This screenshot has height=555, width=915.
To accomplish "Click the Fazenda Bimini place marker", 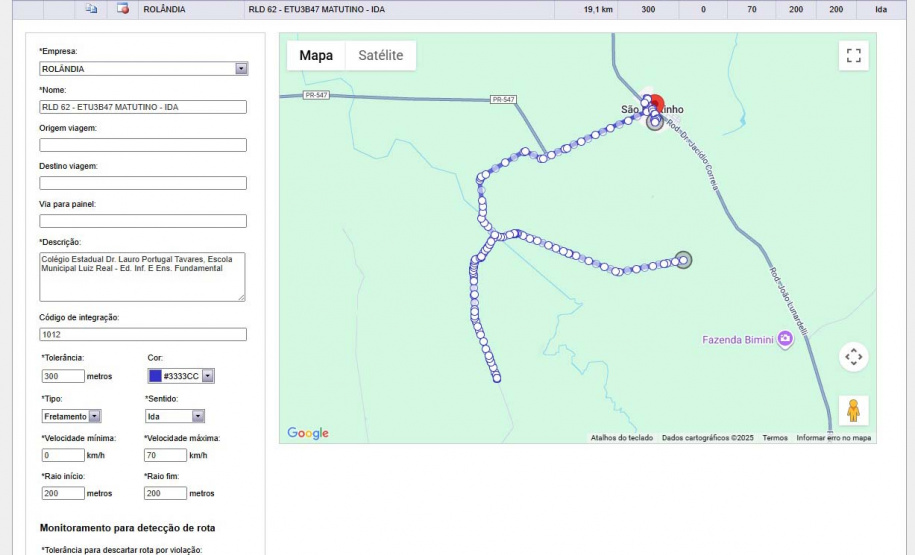I will (785, 340).
